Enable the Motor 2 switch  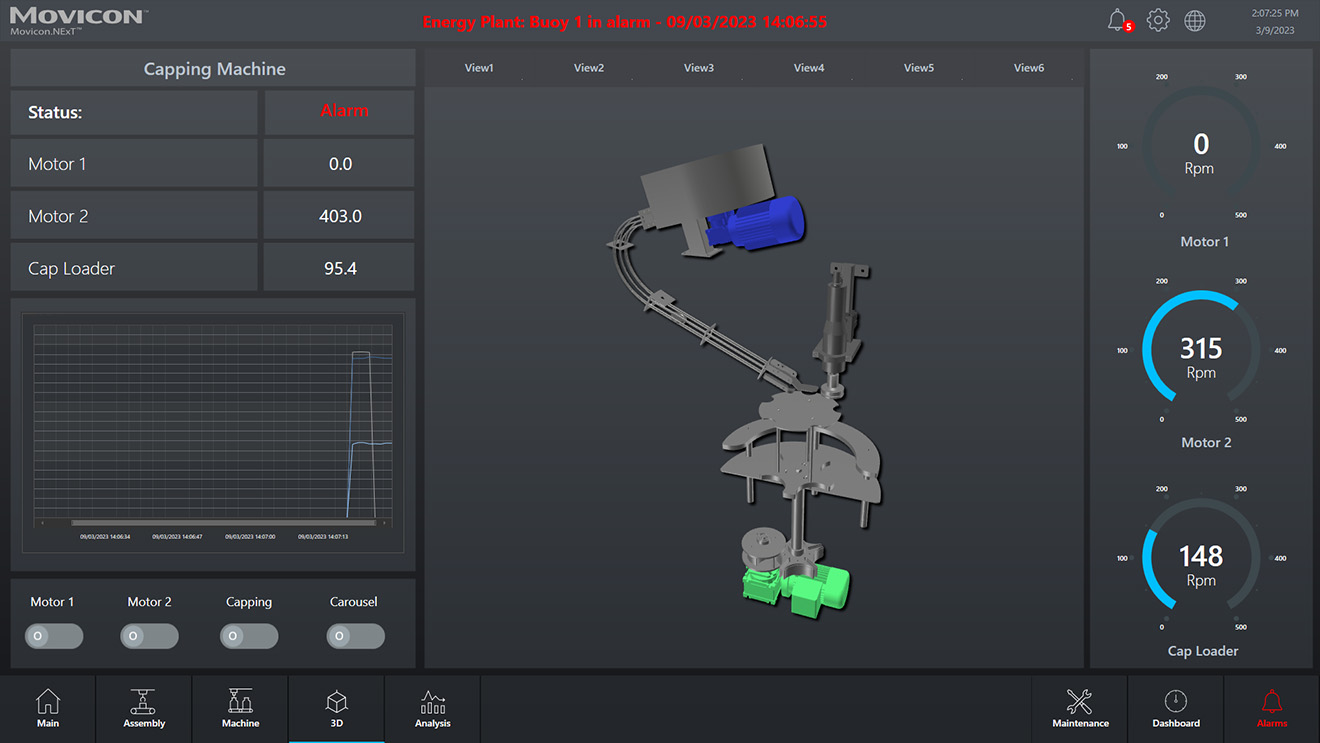[x=149, y=636]
